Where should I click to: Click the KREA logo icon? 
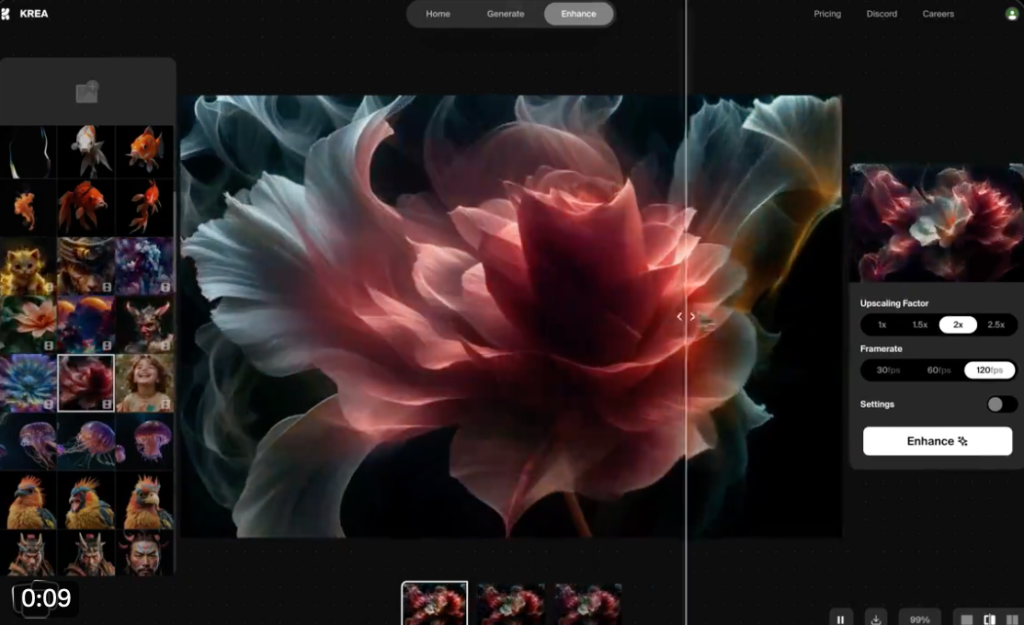[7, 14]
